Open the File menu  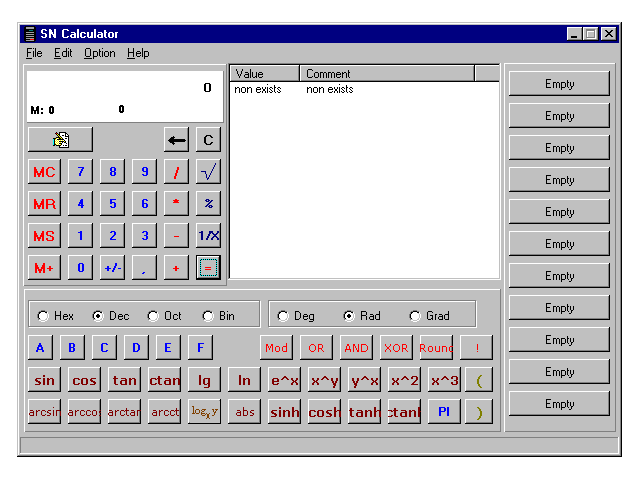coord(34,53)
